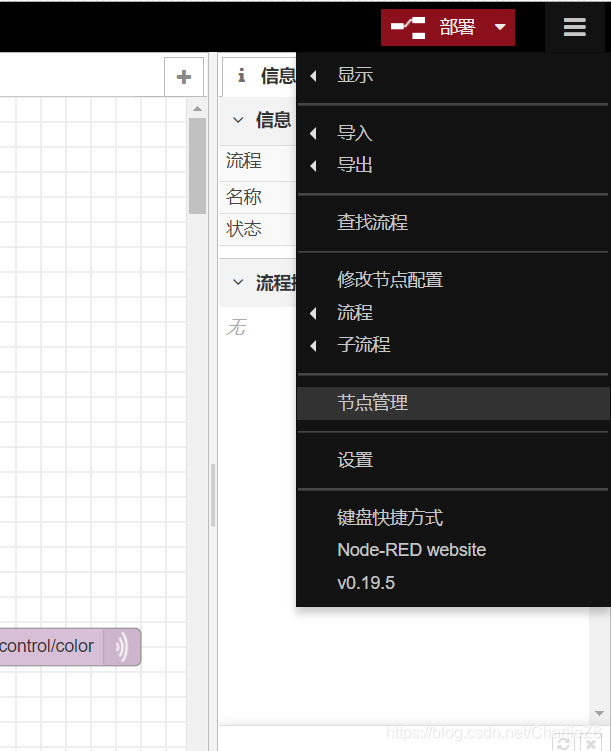This screenshot has height=751, width=611.
Task: Click the 无 description placeholder text
Action: [x=237, y=328]
